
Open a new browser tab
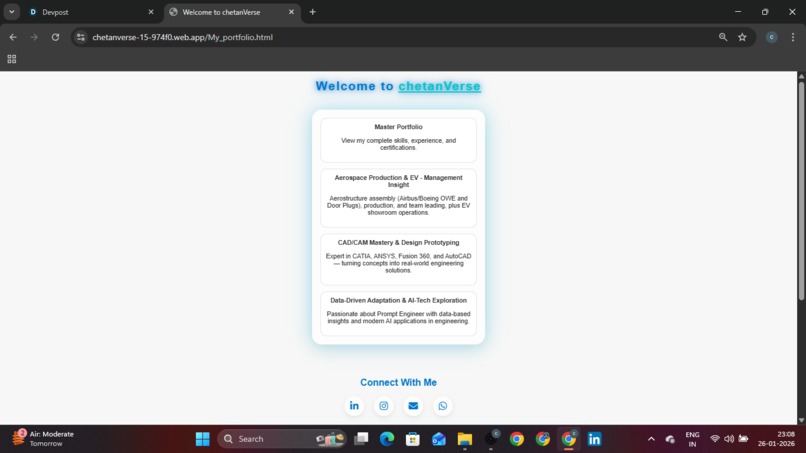313,12
